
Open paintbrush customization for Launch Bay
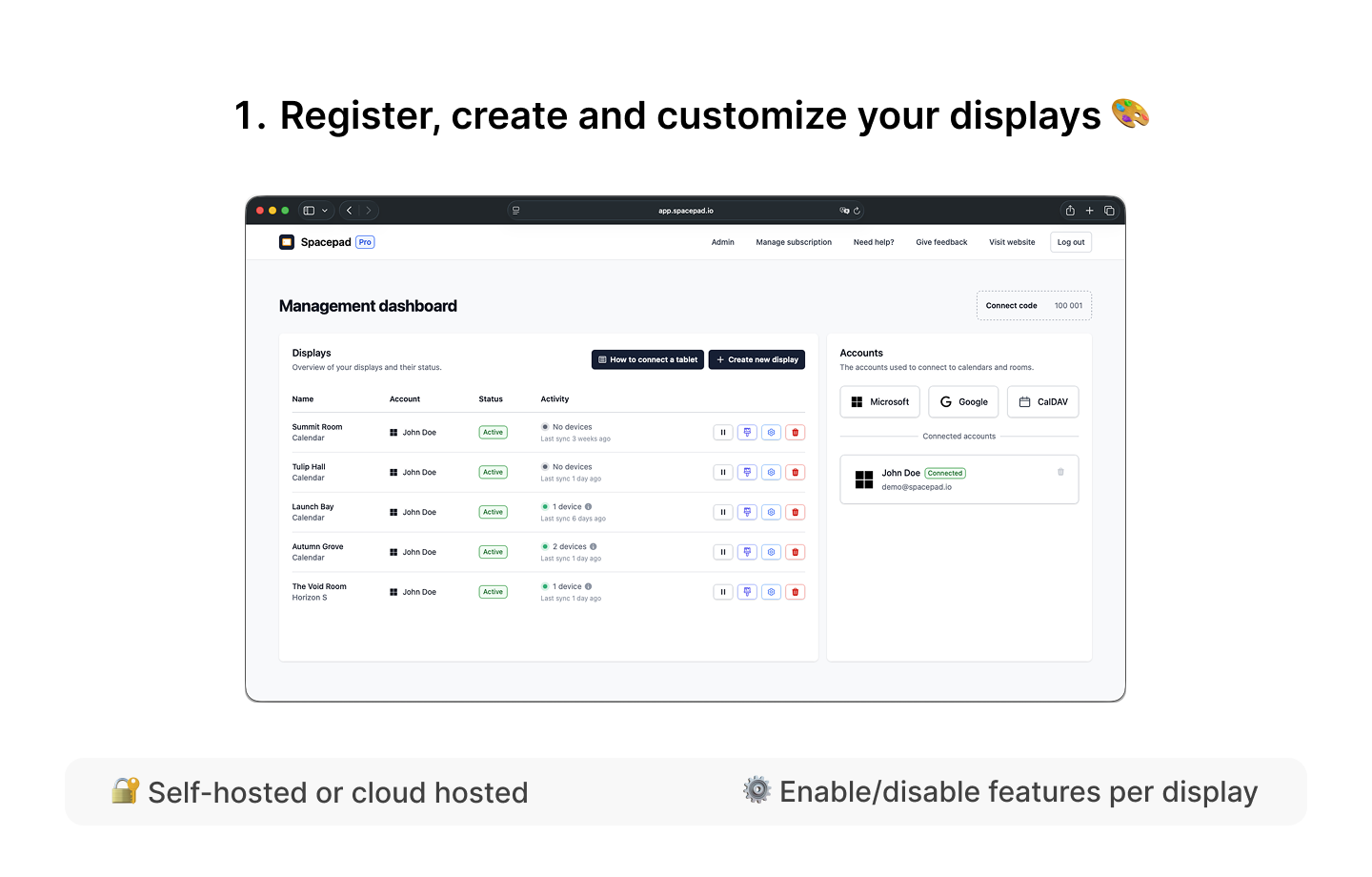pyautogui.click(x=747, y=513)
